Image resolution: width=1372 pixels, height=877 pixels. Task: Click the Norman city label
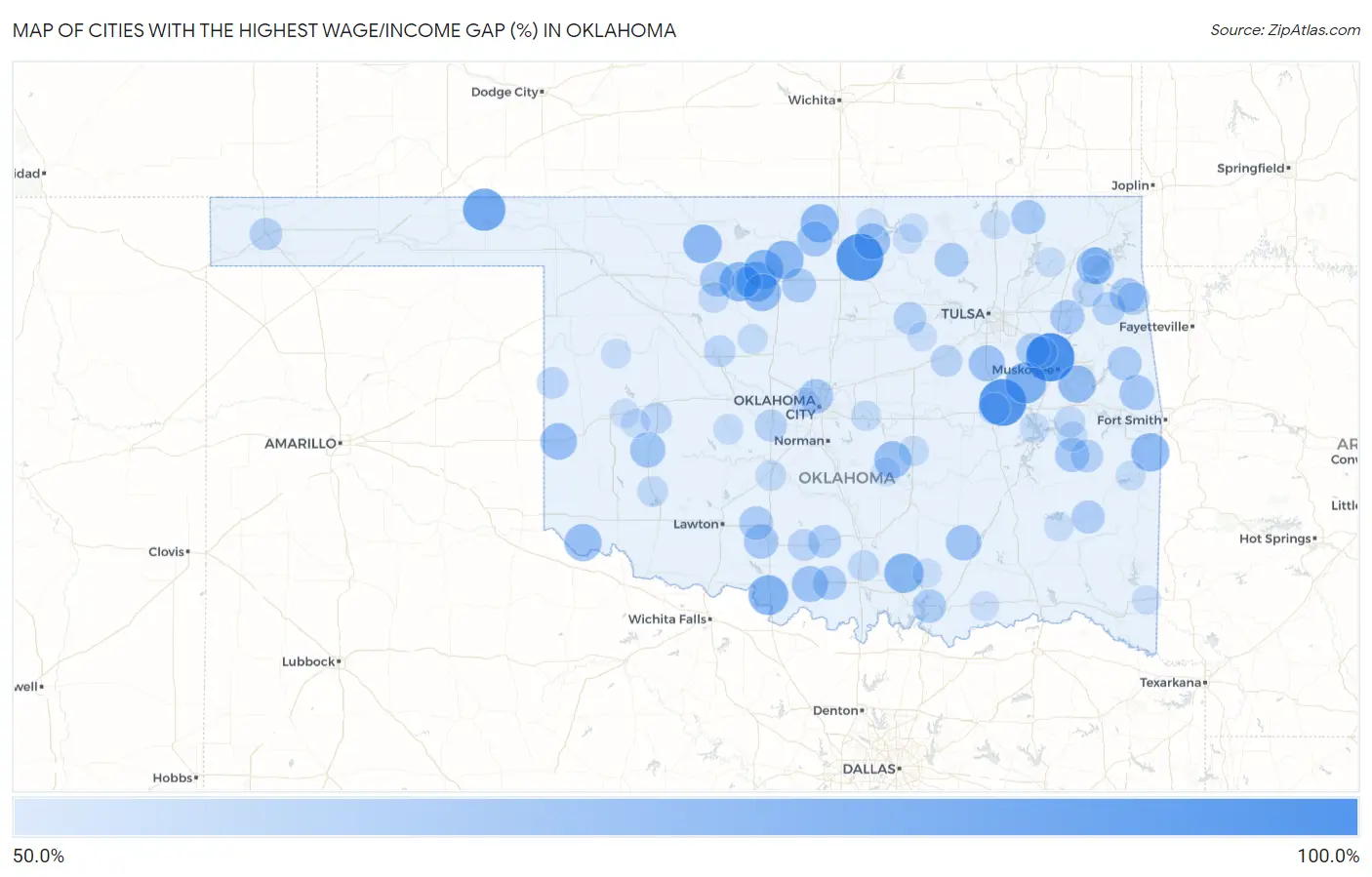pos(799,441)
